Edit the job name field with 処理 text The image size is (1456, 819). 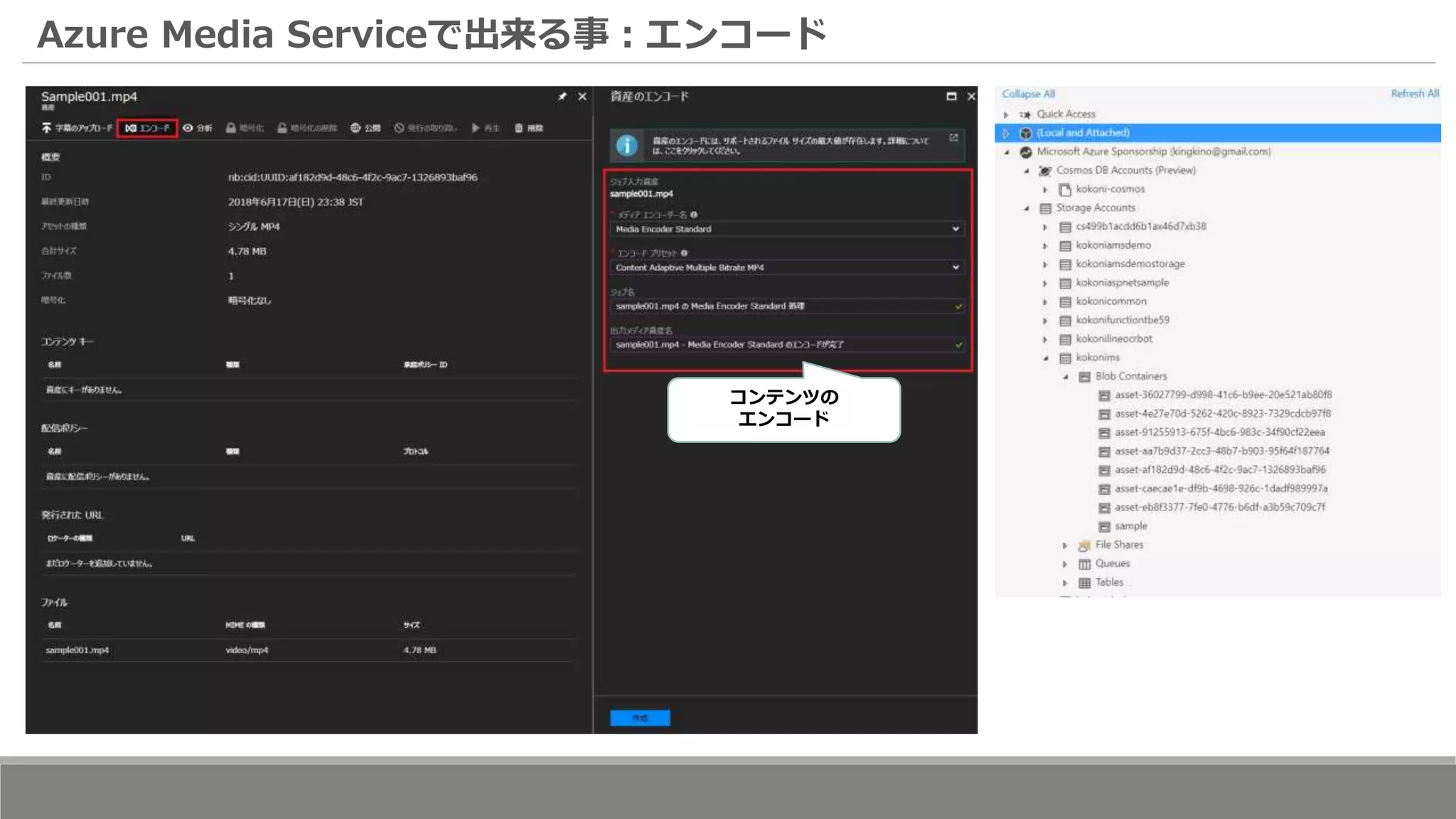tap(787, 306)
